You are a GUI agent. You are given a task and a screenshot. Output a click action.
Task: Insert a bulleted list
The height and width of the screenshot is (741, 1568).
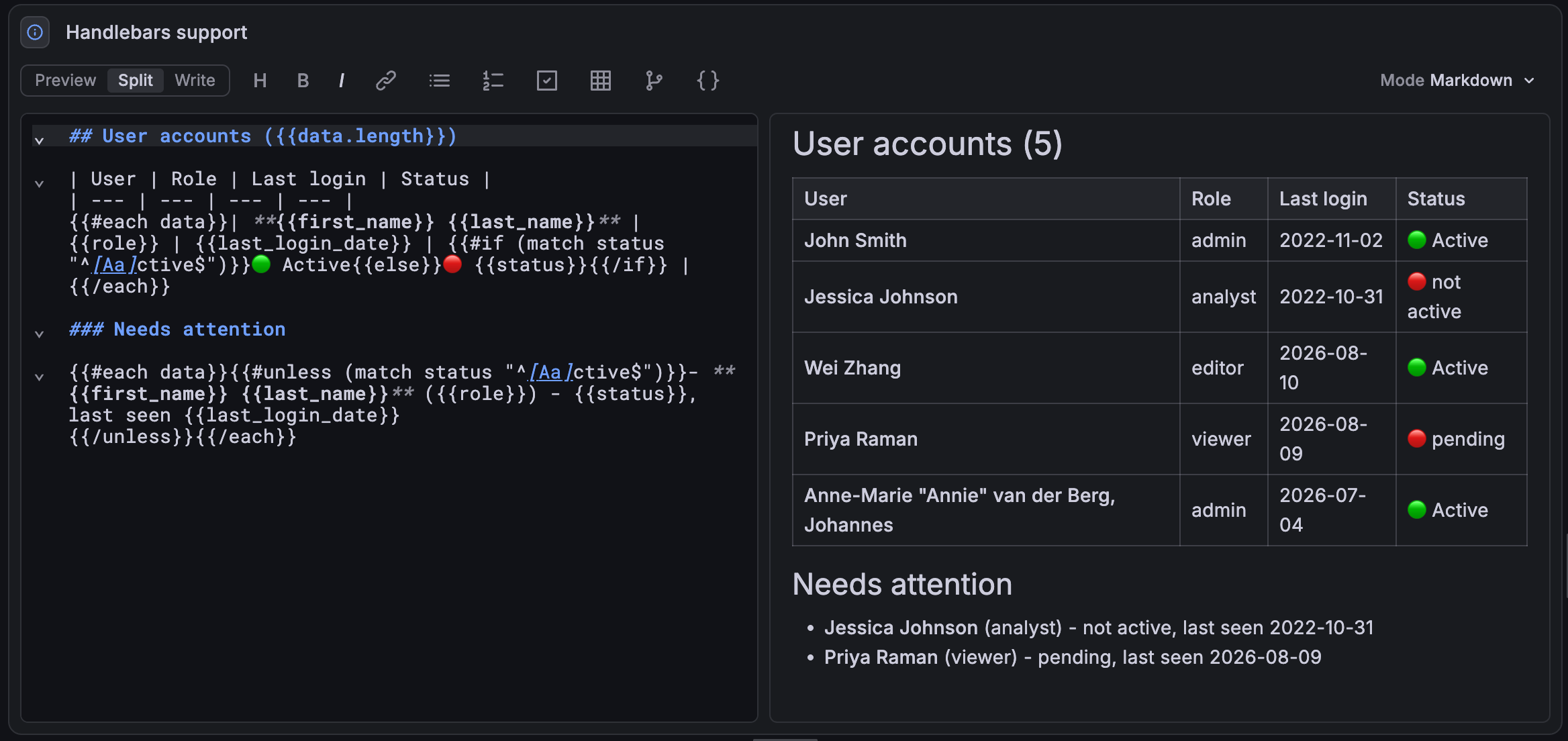pos(440,81)
